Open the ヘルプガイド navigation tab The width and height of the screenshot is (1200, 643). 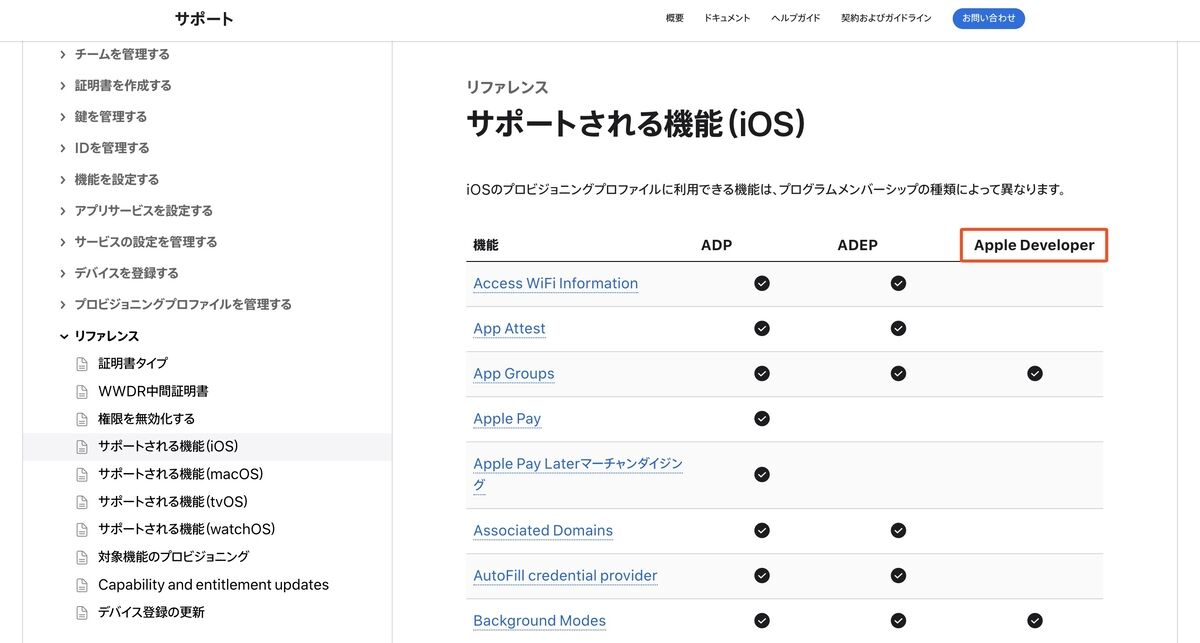coord(796,18)
